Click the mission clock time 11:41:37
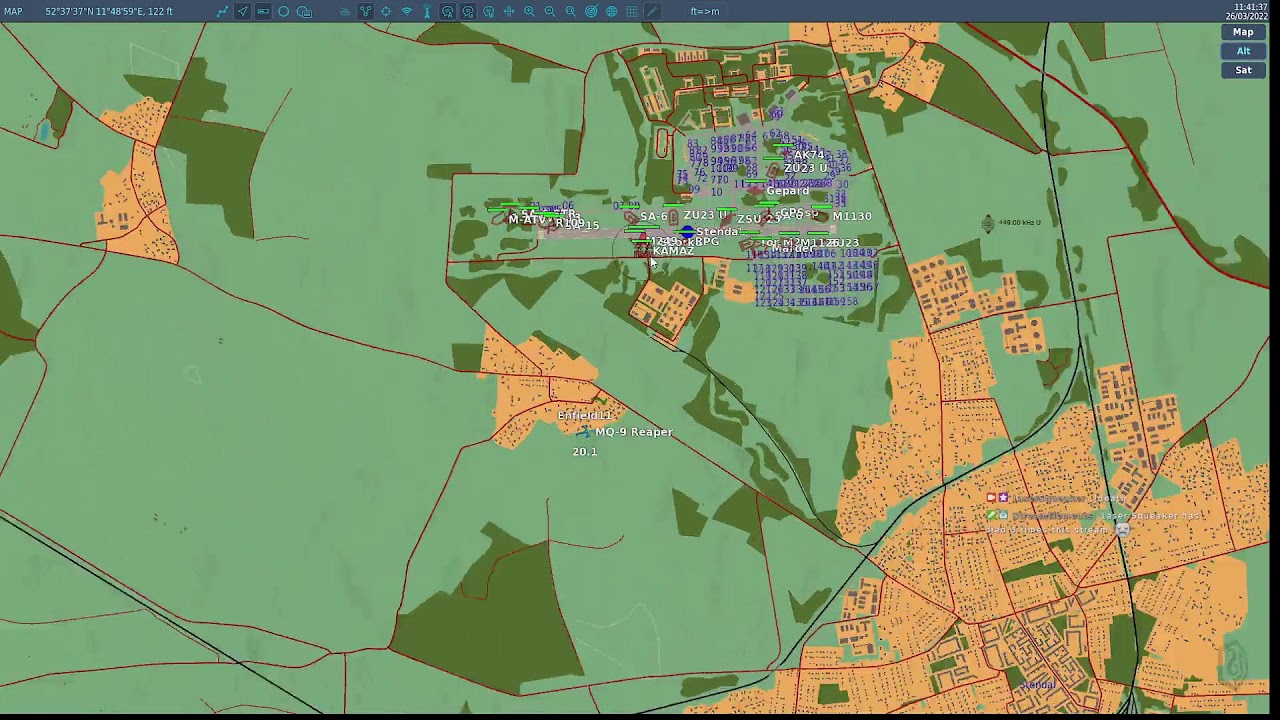Screen dimensions: 1280x720 click(1251, 7)
